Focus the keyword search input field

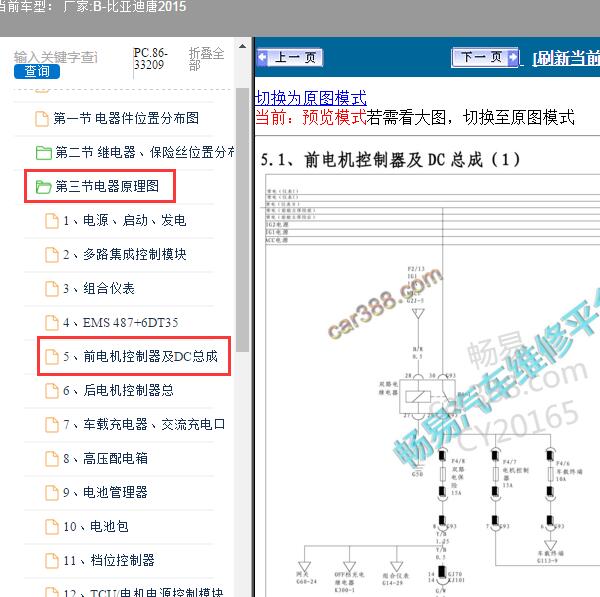(56, 57)
